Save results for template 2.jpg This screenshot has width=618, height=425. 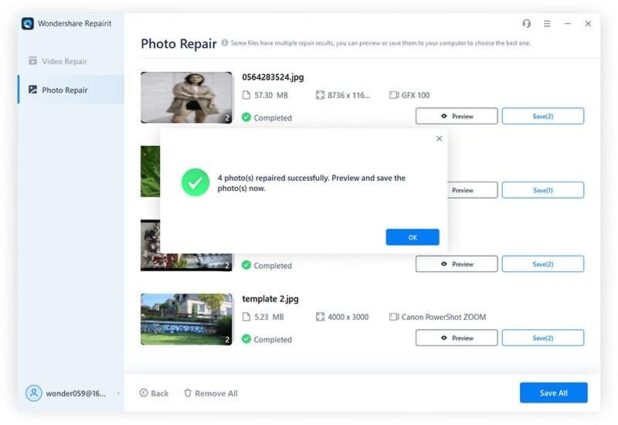(x=543, y=338)
